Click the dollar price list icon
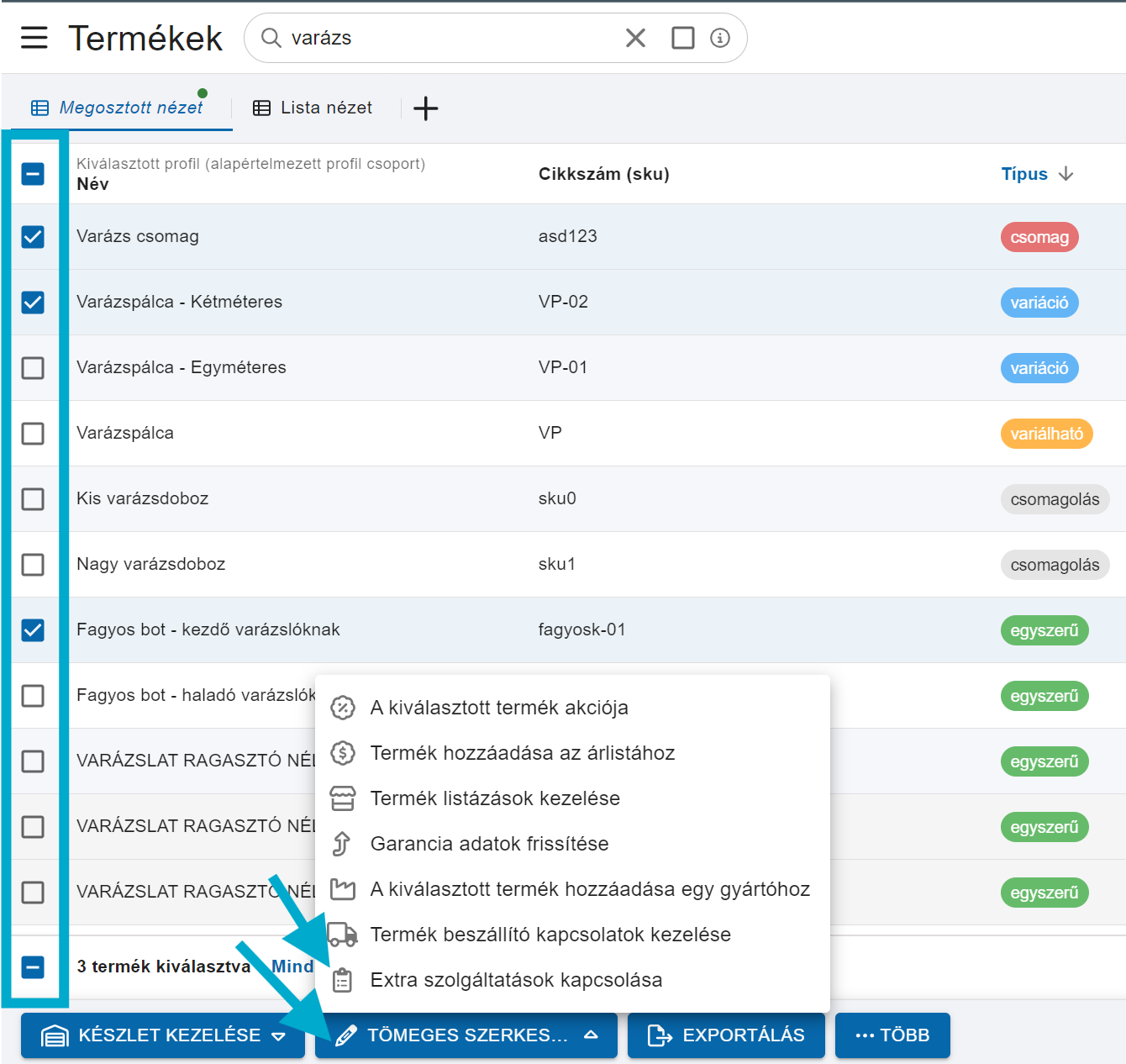This screenshot has width=1126, height=1064. [x=343, y=753]
